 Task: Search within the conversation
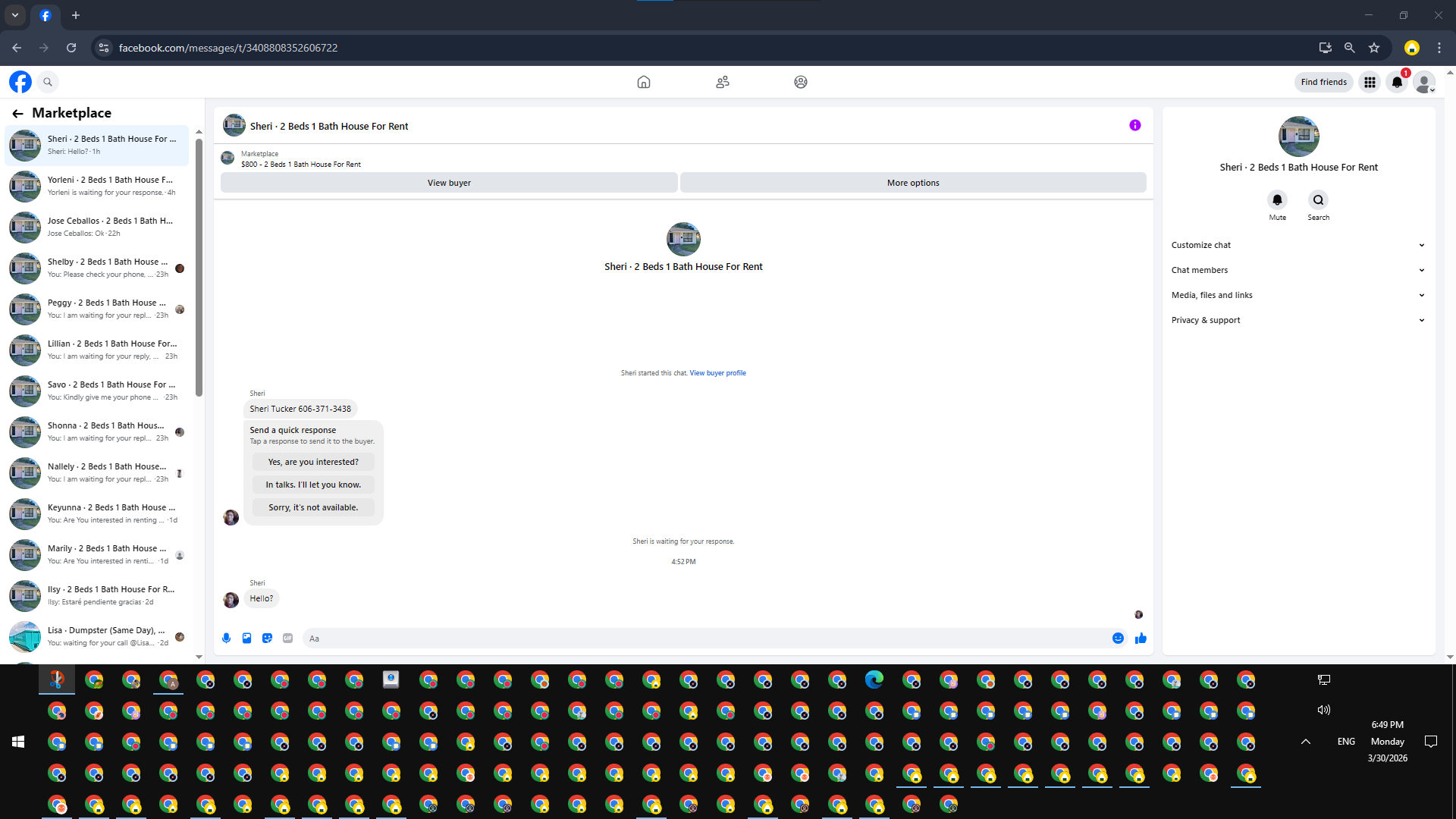click(1318, 200)
